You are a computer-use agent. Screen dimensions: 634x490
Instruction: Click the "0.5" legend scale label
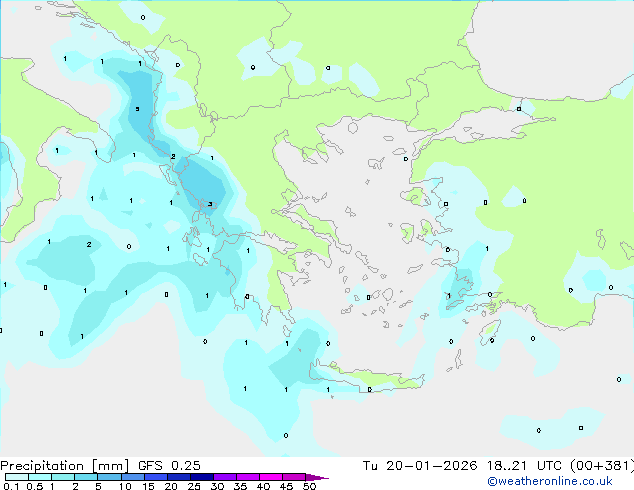pos(35,486)
